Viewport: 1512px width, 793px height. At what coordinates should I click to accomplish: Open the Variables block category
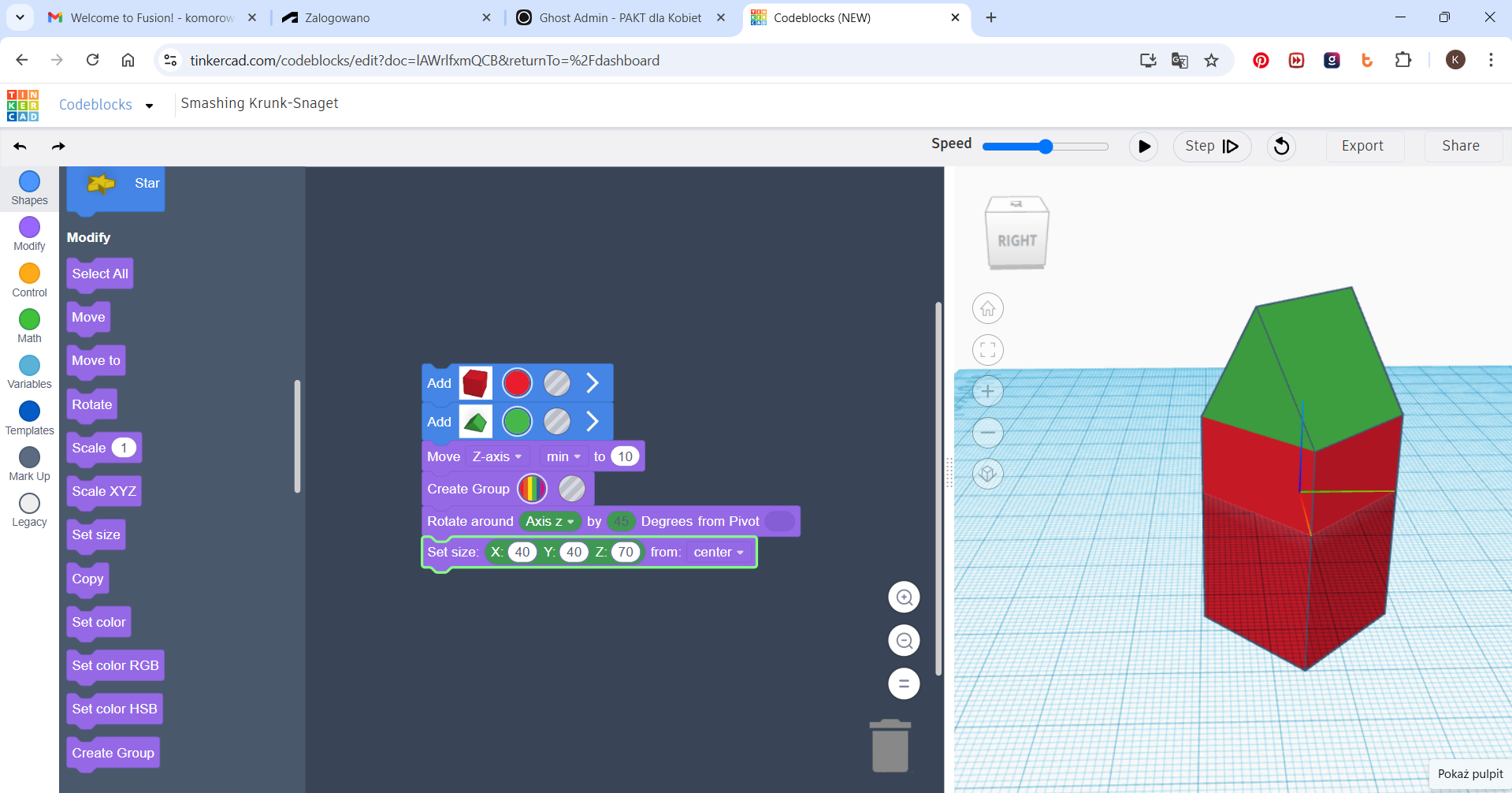29,372
